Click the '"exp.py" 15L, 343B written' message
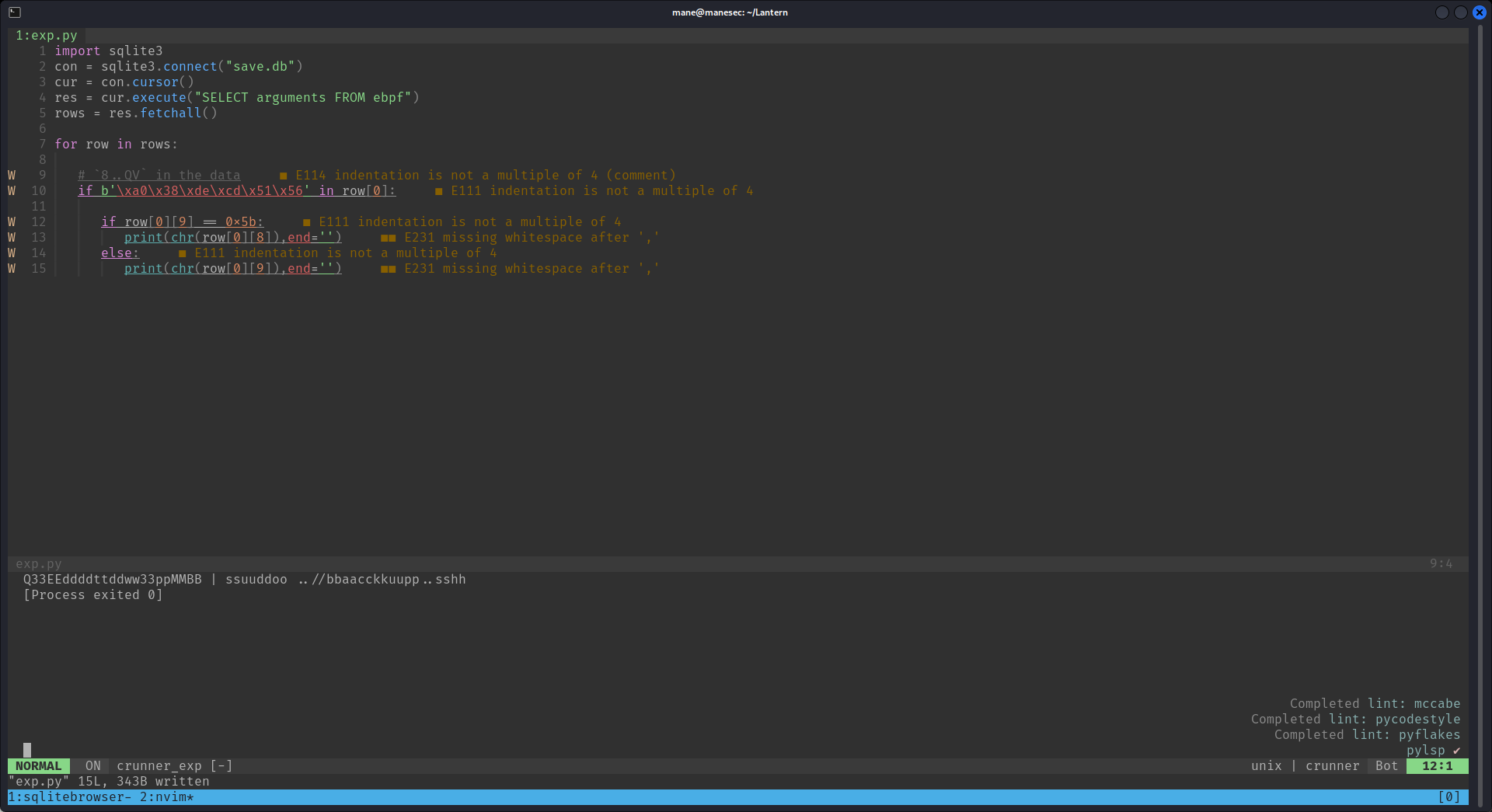Image resolution: width=1492 pixels, height=812 pixels. 109,782
